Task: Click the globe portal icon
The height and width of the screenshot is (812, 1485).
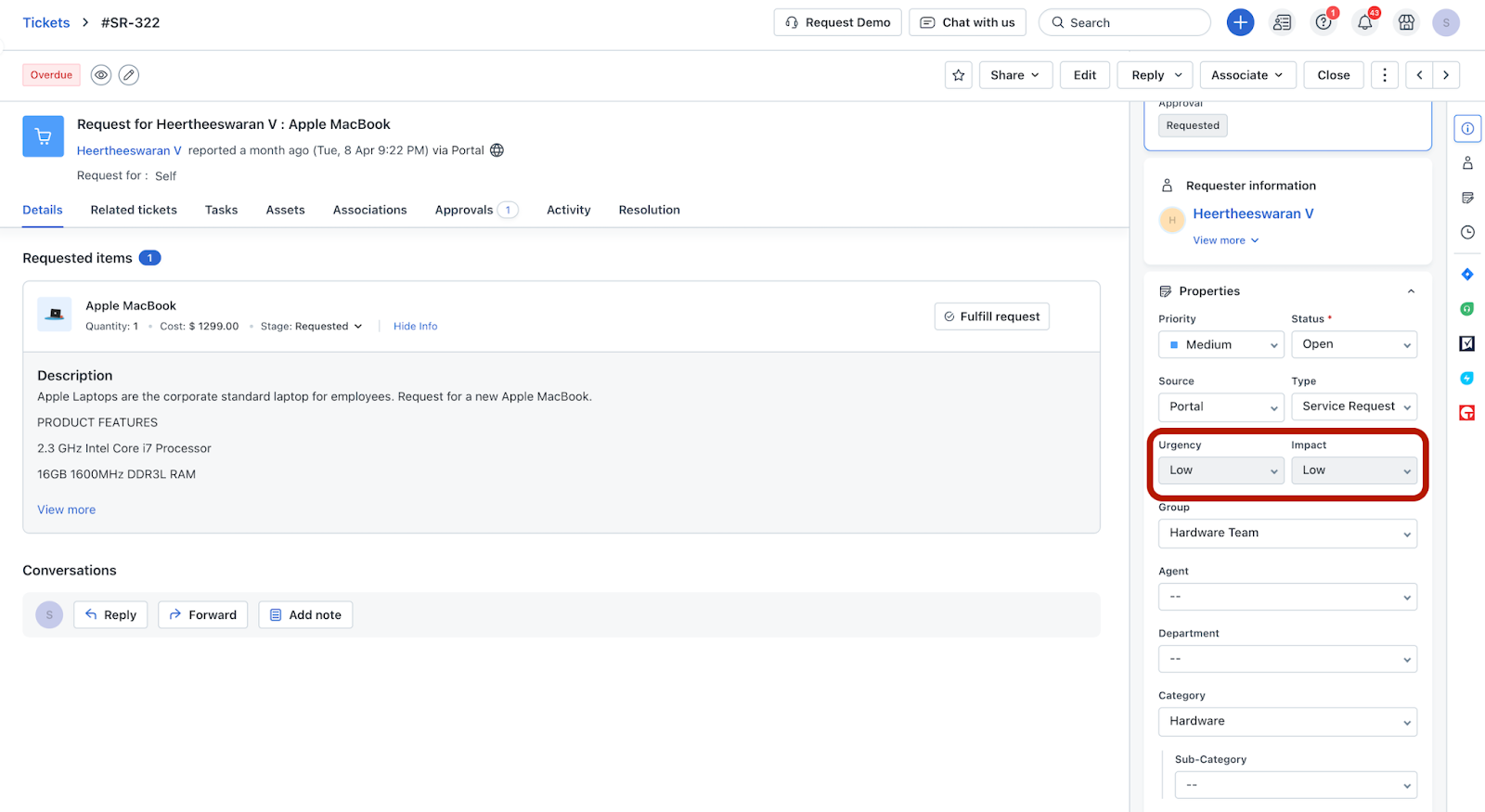Action: [x=497, y=150]
